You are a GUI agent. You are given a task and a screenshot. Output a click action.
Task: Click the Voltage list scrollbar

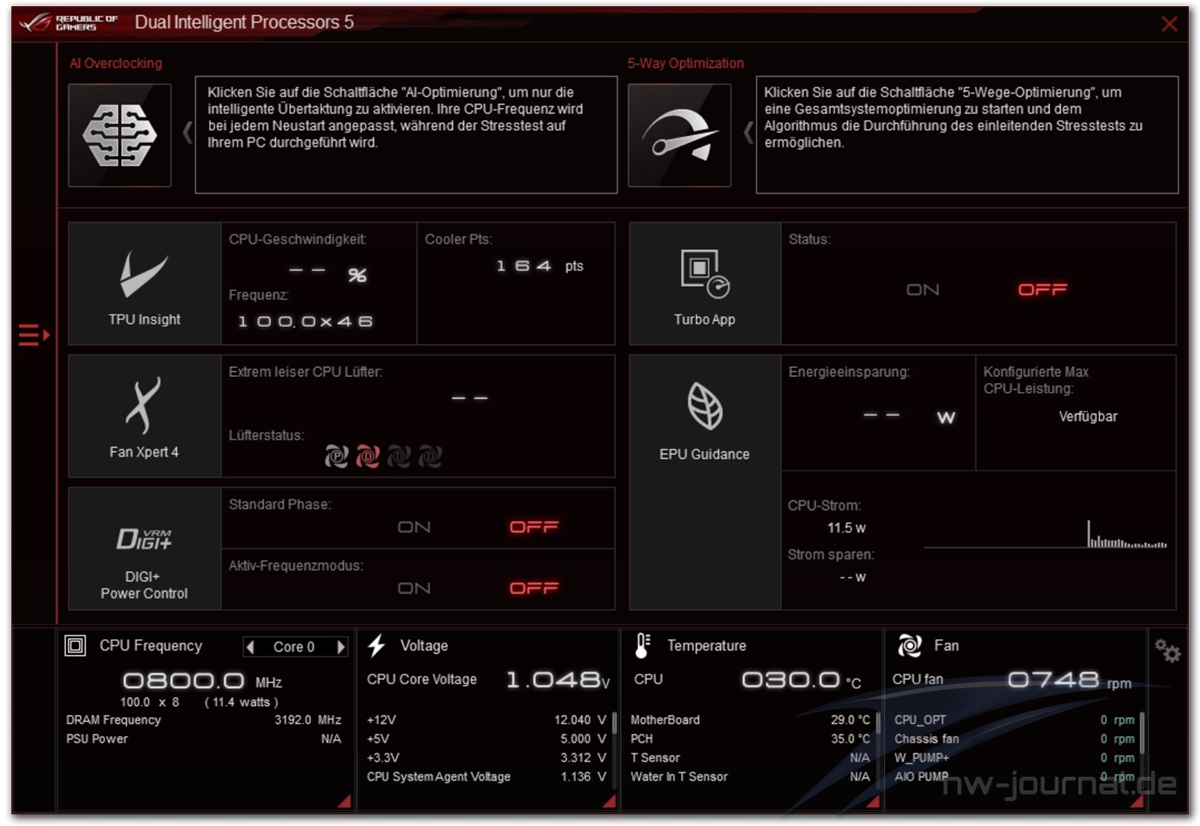[613, 725]
